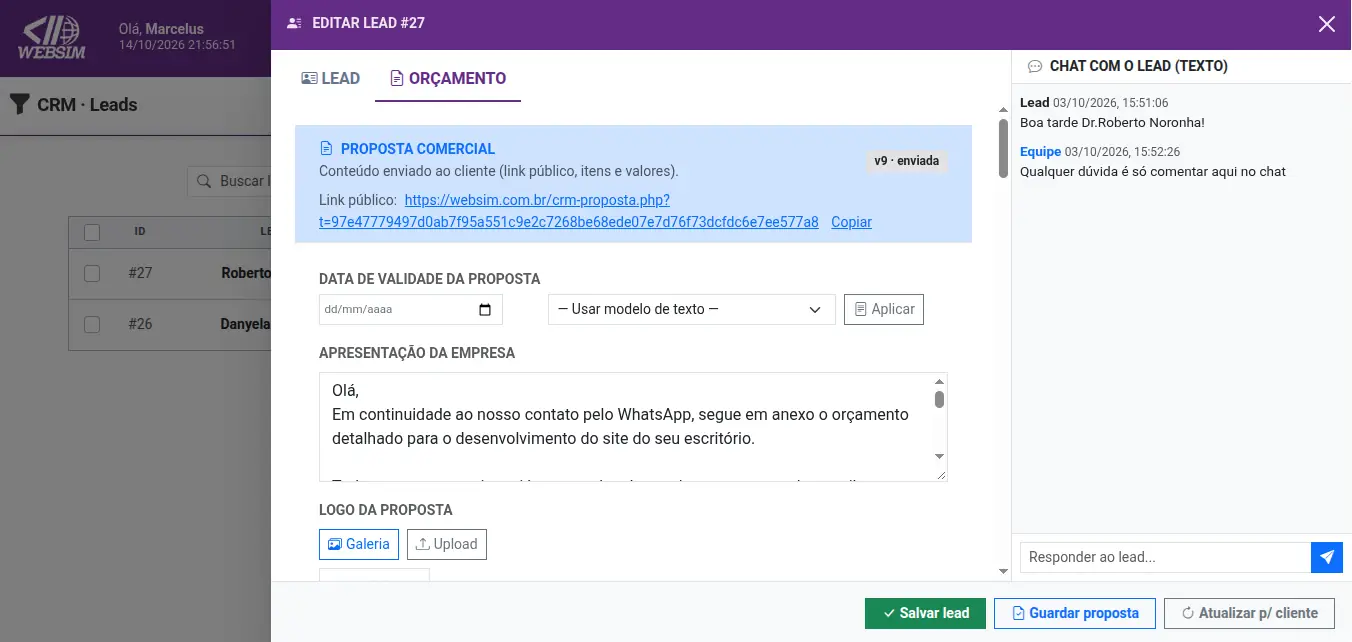
Task: Click the Roberto lead name cell
Action: click(246, 273)
